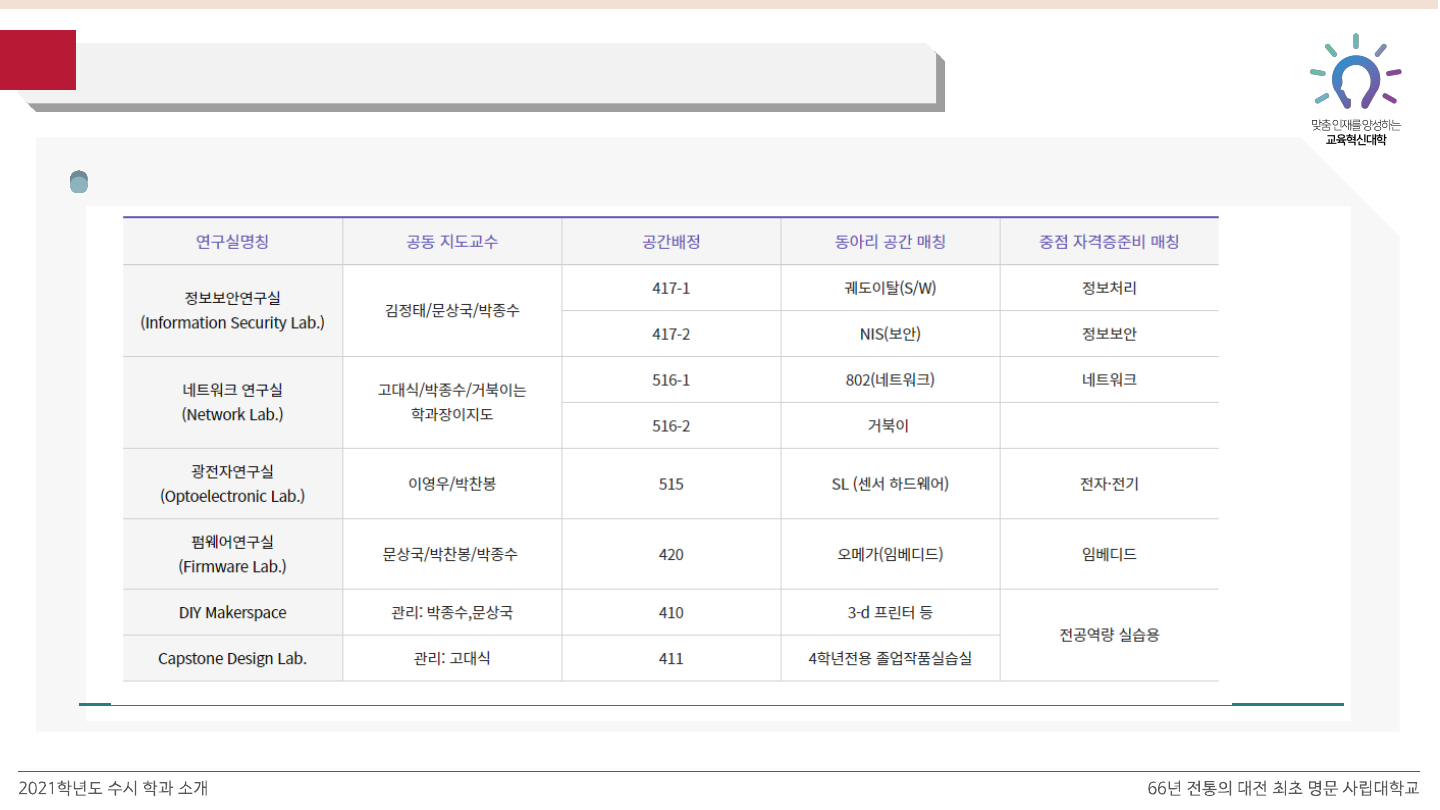Select the Network Lab. row label
This screenshot has width=1440, height=810.
pyautogui.click(x=232, y=402)
